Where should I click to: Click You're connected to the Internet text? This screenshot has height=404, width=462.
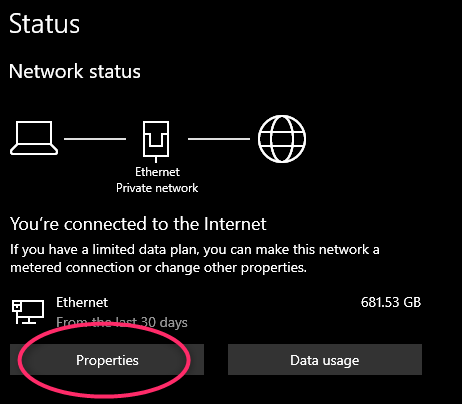138,224
